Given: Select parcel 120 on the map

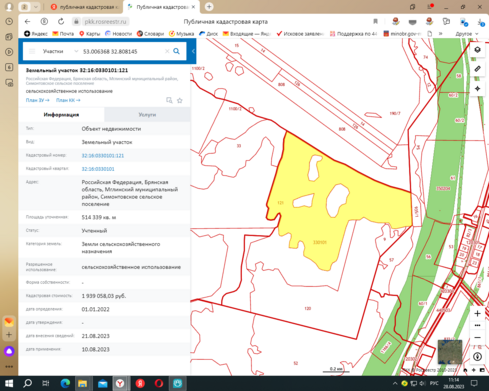Looking at the screenshot, I should point(307,308).
